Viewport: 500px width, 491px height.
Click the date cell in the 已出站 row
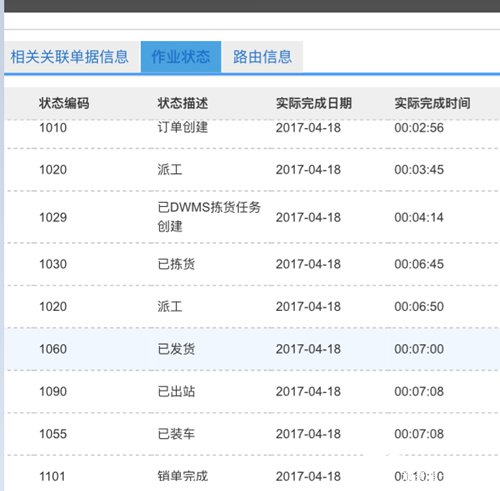click(x=308, y=391)
